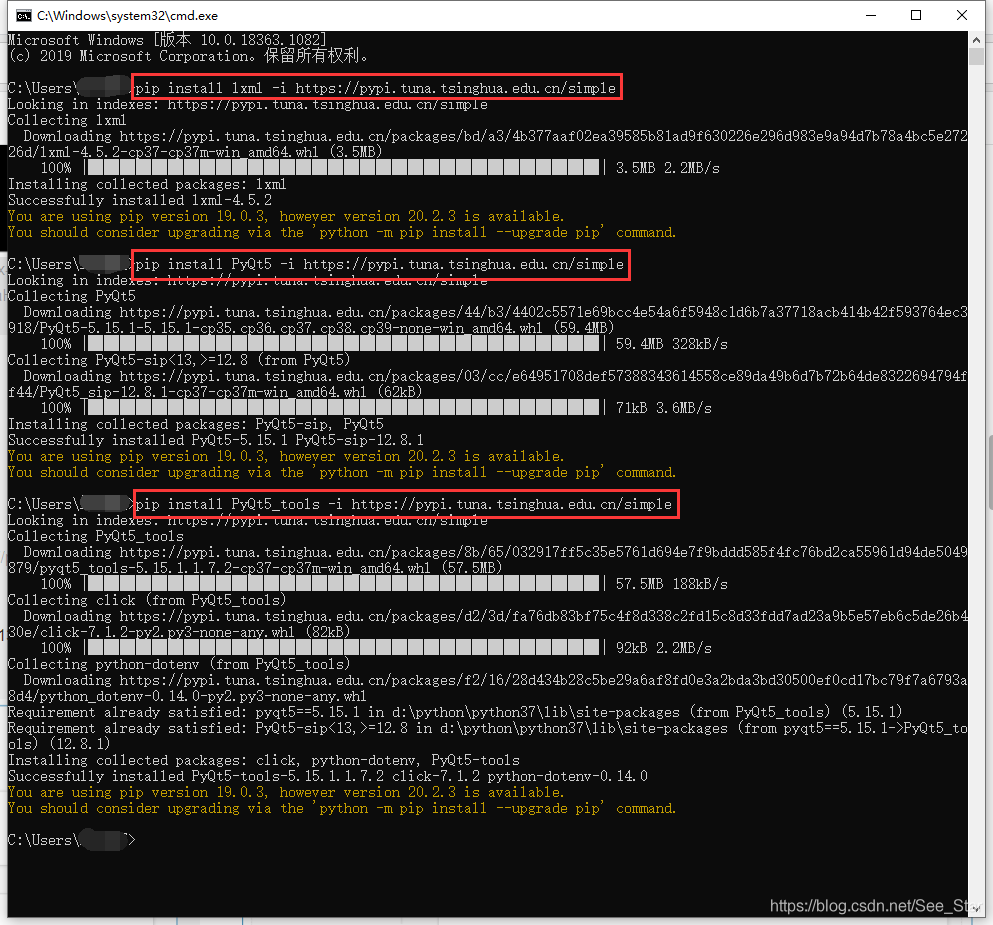Click 'Collecting PyQt5-sip<13,>=12.8' line
Image resolution: width=993 pixels, height=925 pixels.
click(179, 360)
